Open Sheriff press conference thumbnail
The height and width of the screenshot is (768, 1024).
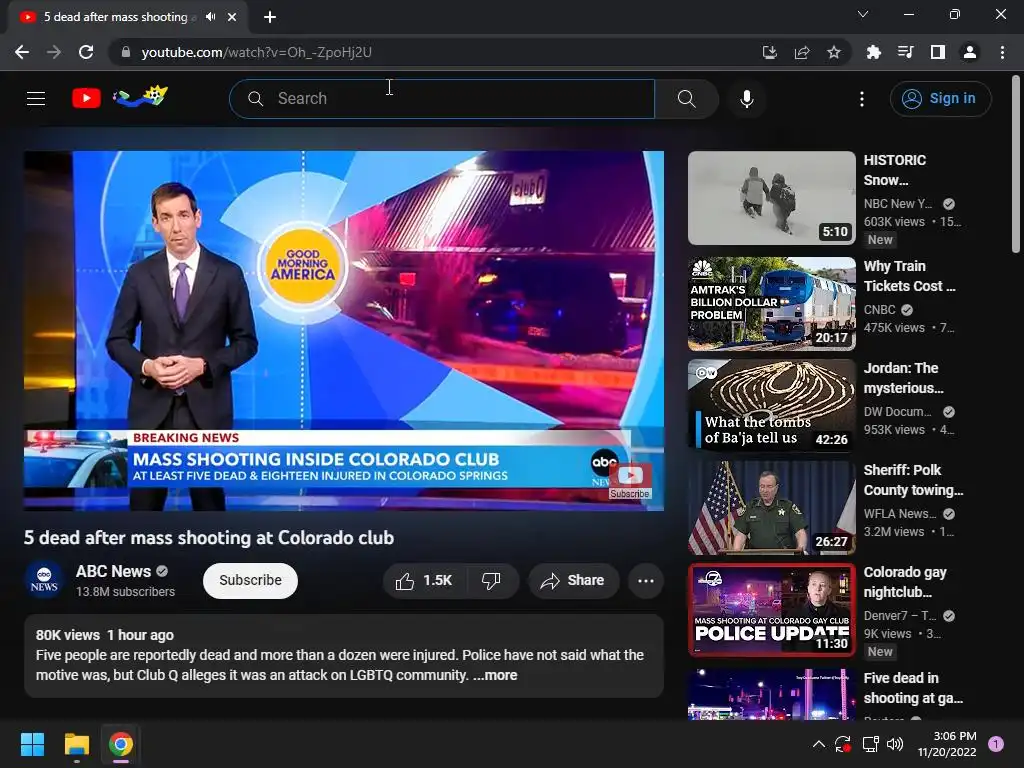pos(771,508)
